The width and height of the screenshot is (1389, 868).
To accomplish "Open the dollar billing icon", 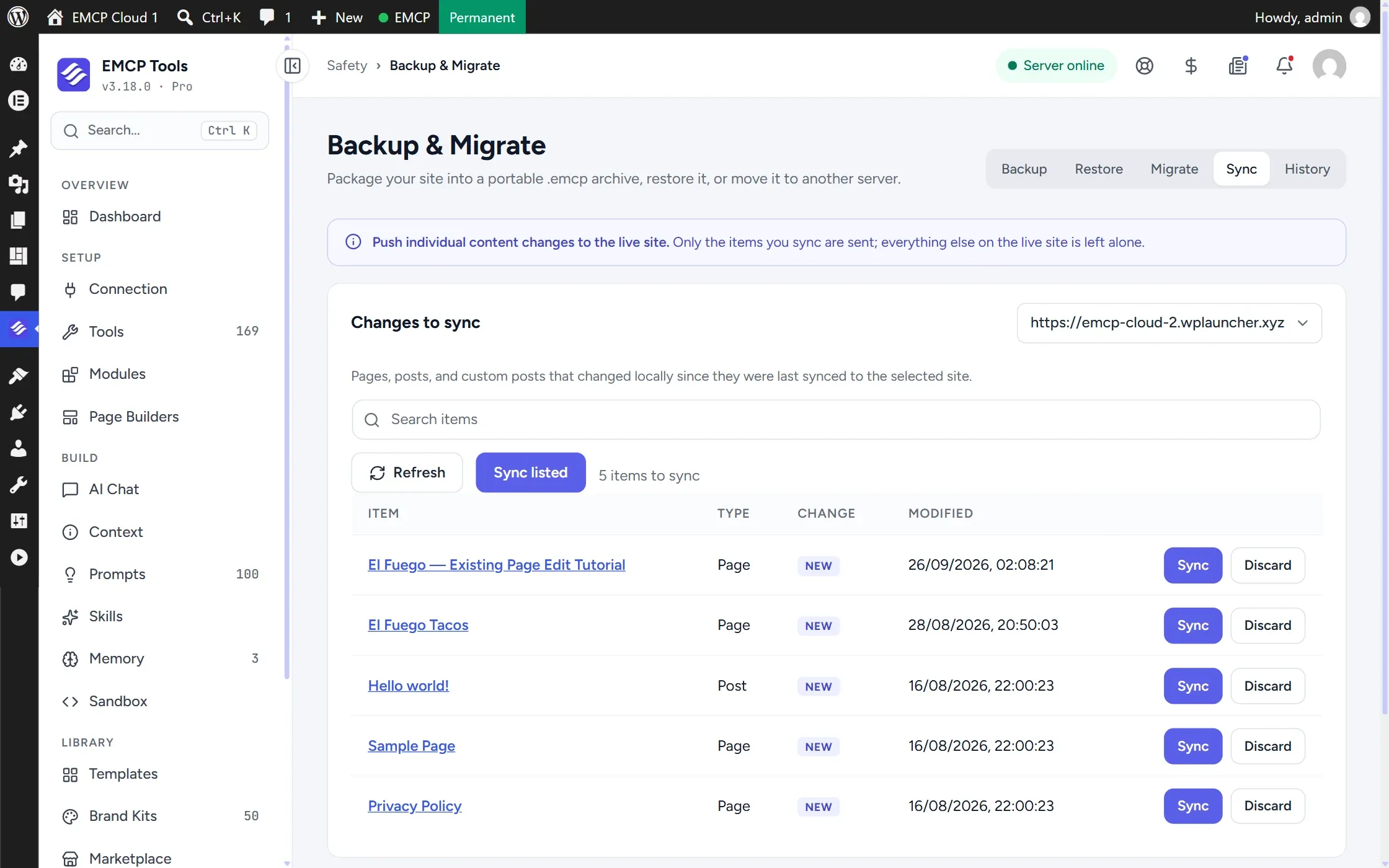I will (1191, 66).
